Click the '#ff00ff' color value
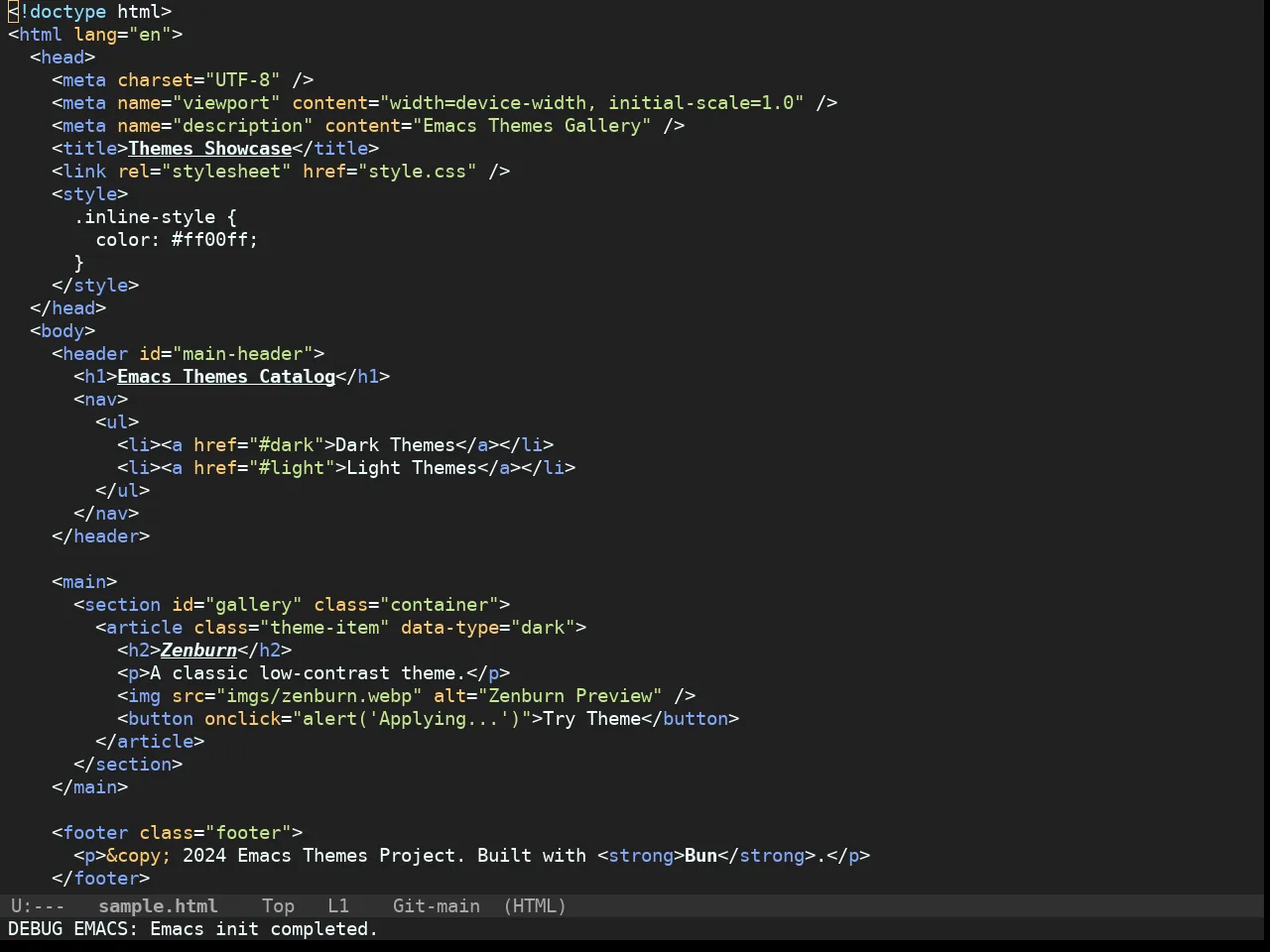The image size is (1270, 952). (x=210, y=240)
